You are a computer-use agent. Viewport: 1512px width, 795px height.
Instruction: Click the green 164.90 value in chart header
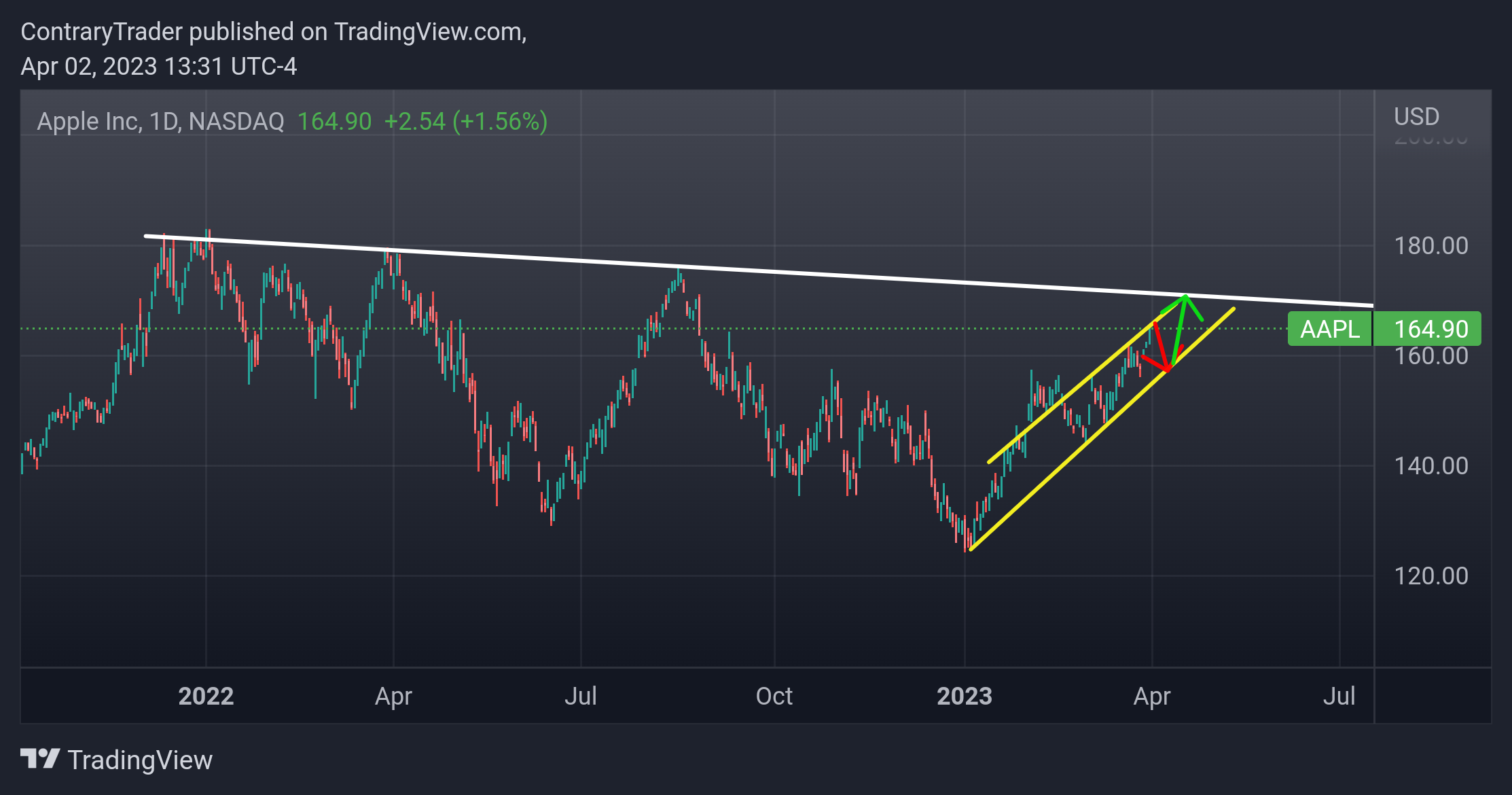[335, 122]
